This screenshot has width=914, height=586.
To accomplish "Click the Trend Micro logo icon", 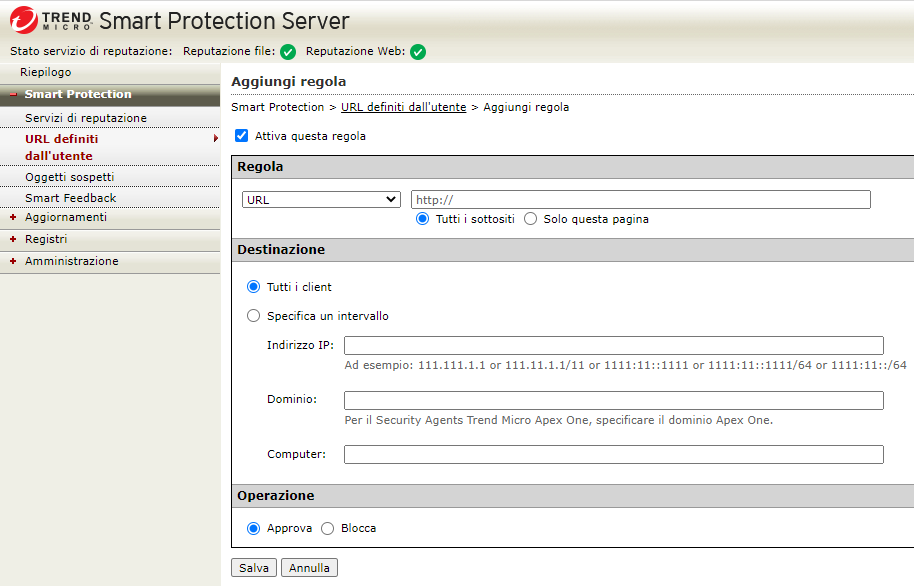I will tap(24, 20).
